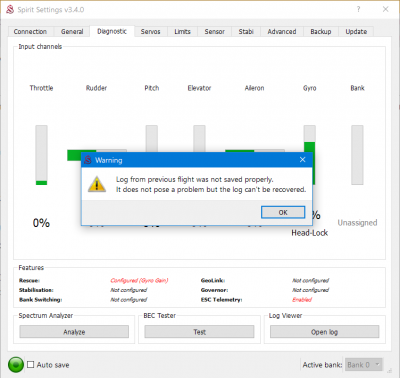
Task: Click the Elevator channel level bar
Action: tap(199, 139)
